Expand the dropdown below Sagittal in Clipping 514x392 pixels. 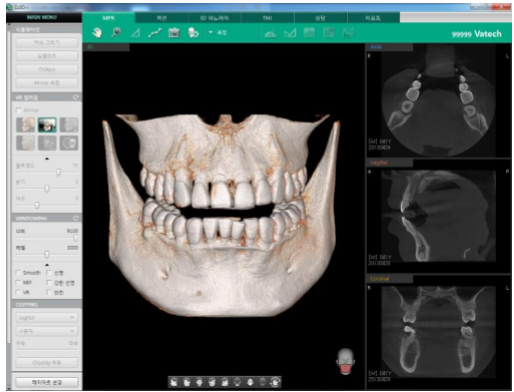point(46,331)
